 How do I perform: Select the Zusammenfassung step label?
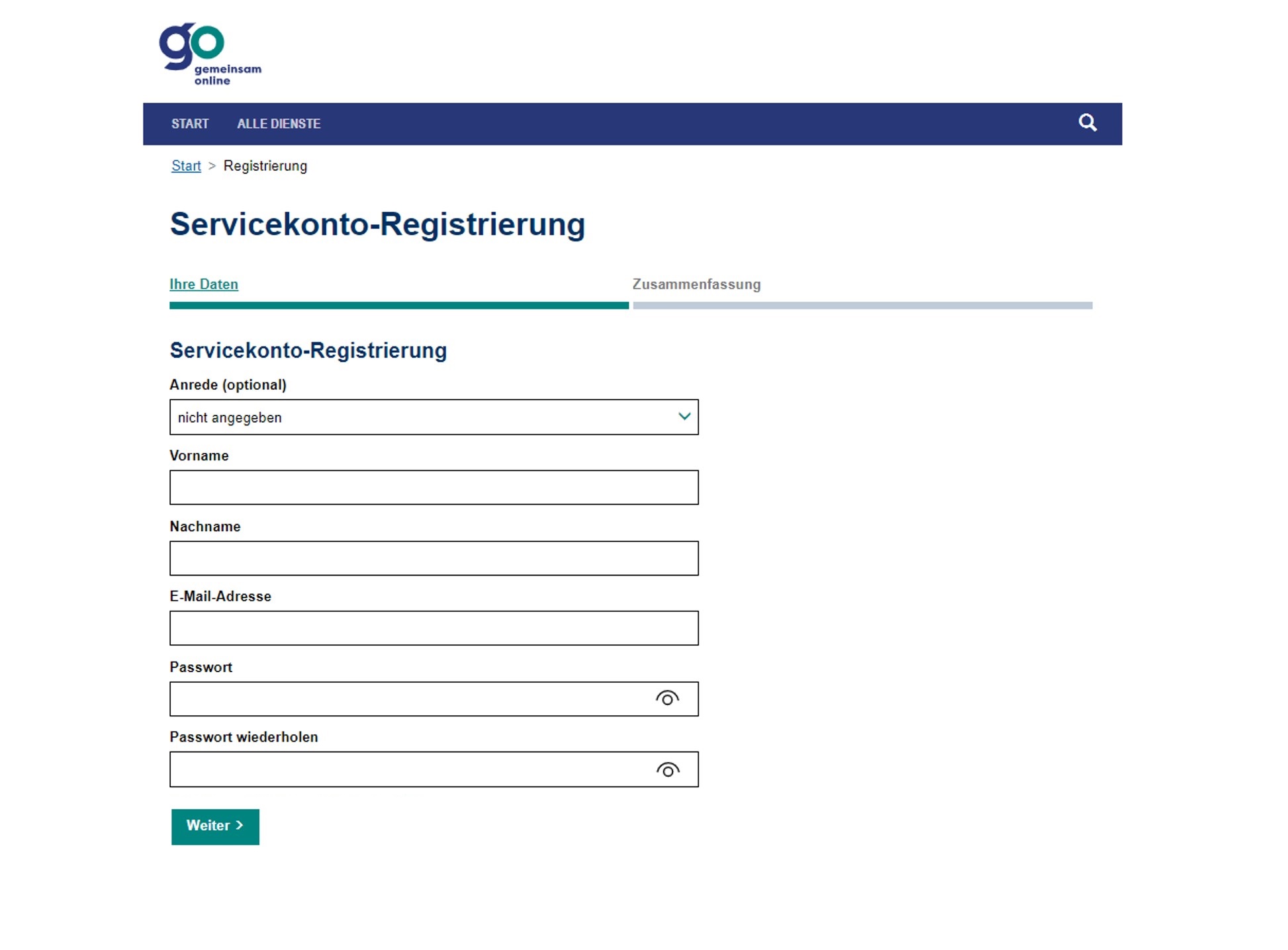pos(696,284)
